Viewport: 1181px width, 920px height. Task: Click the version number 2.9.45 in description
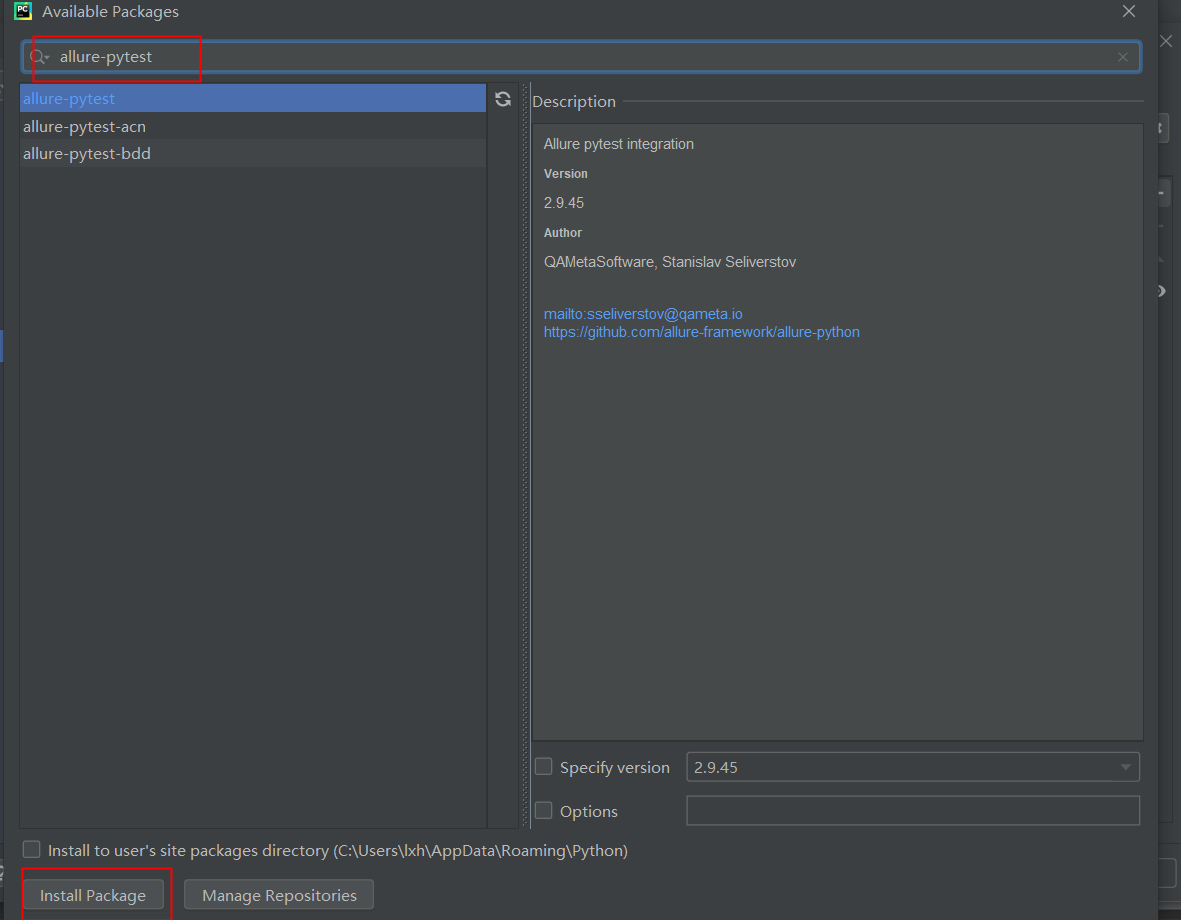point(564,203)
